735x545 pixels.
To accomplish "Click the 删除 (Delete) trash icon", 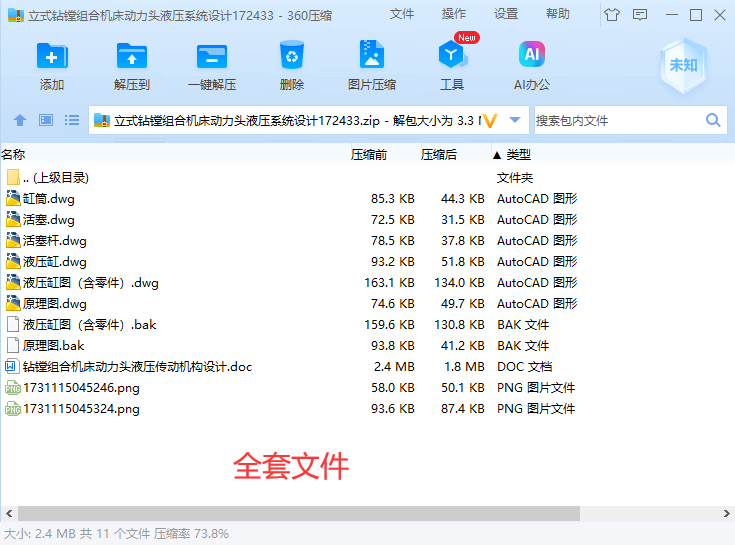I will (x=292, y=55).
